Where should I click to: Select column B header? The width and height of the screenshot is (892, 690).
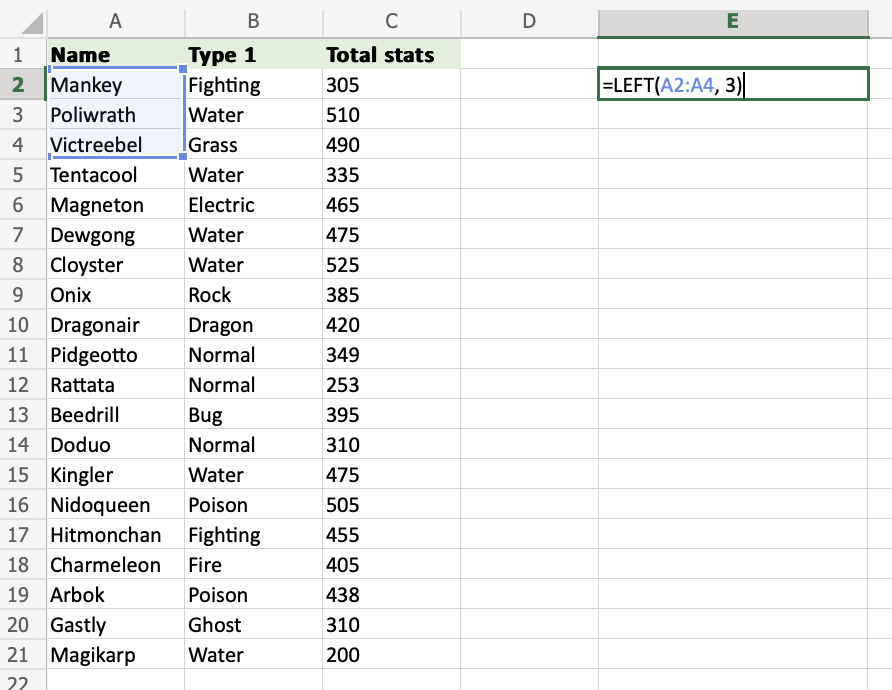pyautogui.click(x=253, y=21)
